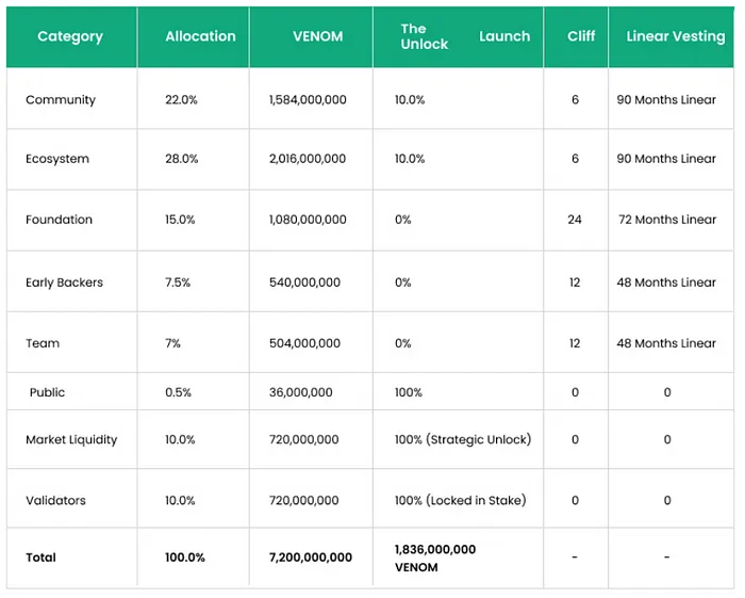Click Ecosystem's '90 Months Linear' vesting

point(666,159)
